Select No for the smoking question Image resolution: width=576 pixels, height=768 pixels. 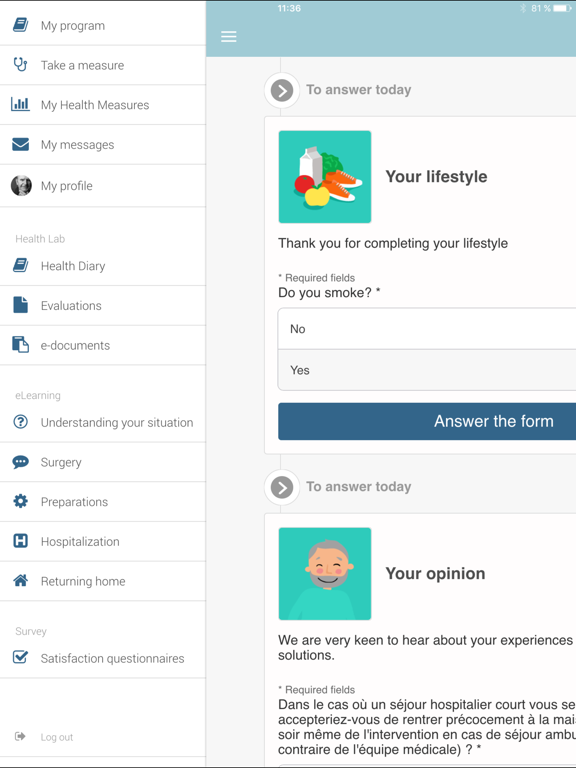[427, 329]
